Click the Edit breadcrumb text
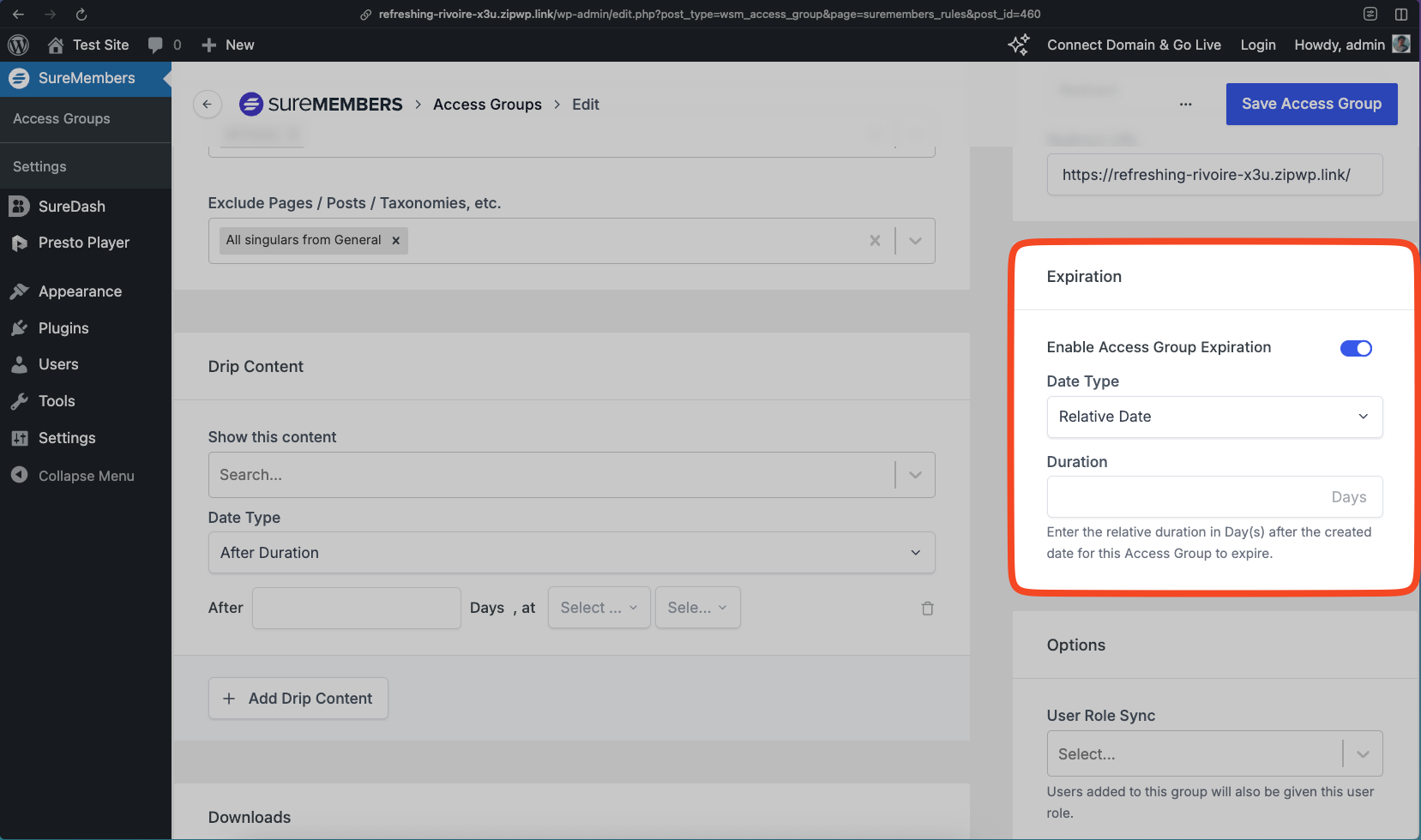The image size is (1421, 840). pyautogui.click(x=586, y=105)
